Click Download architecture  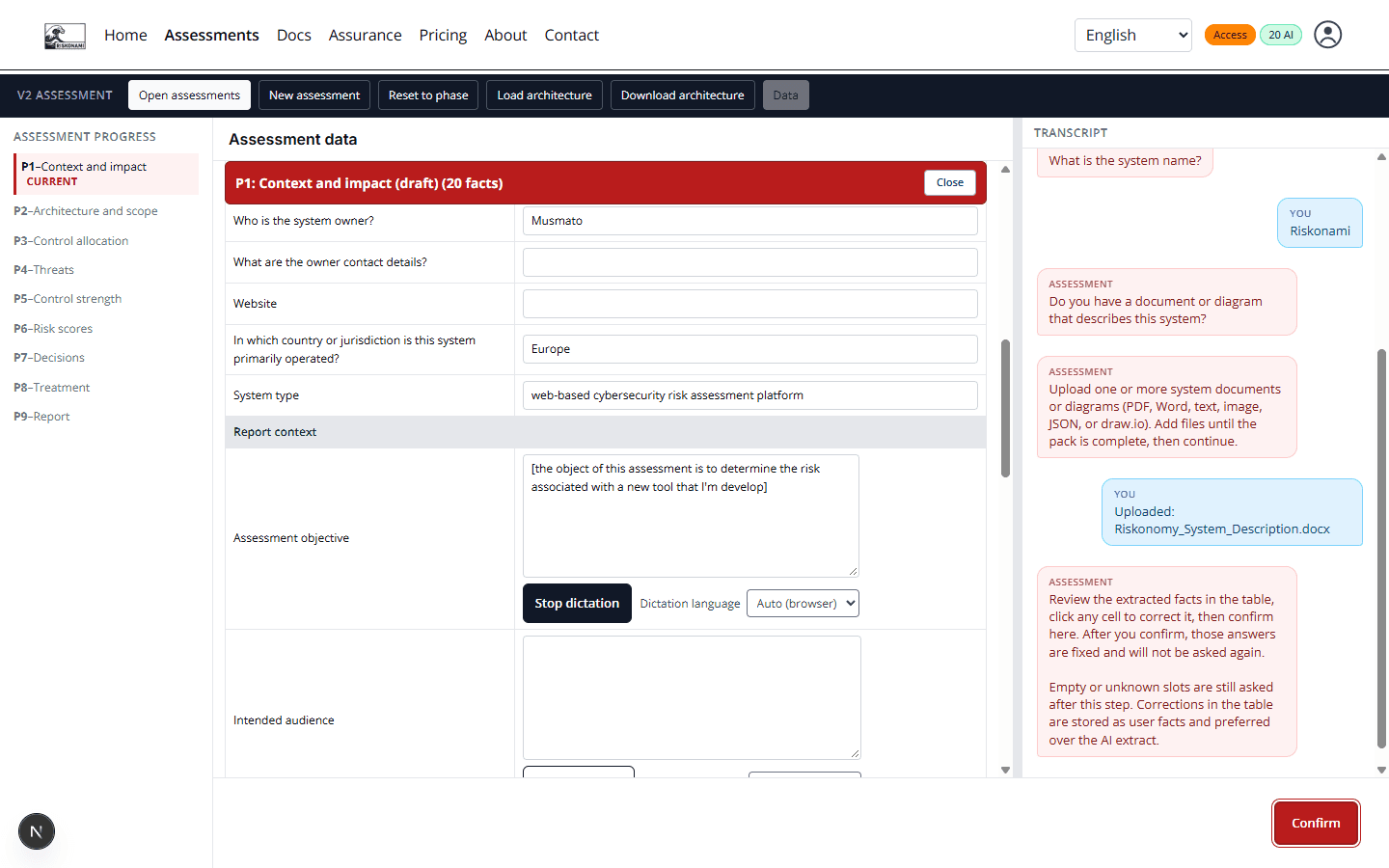coord(683,95)
